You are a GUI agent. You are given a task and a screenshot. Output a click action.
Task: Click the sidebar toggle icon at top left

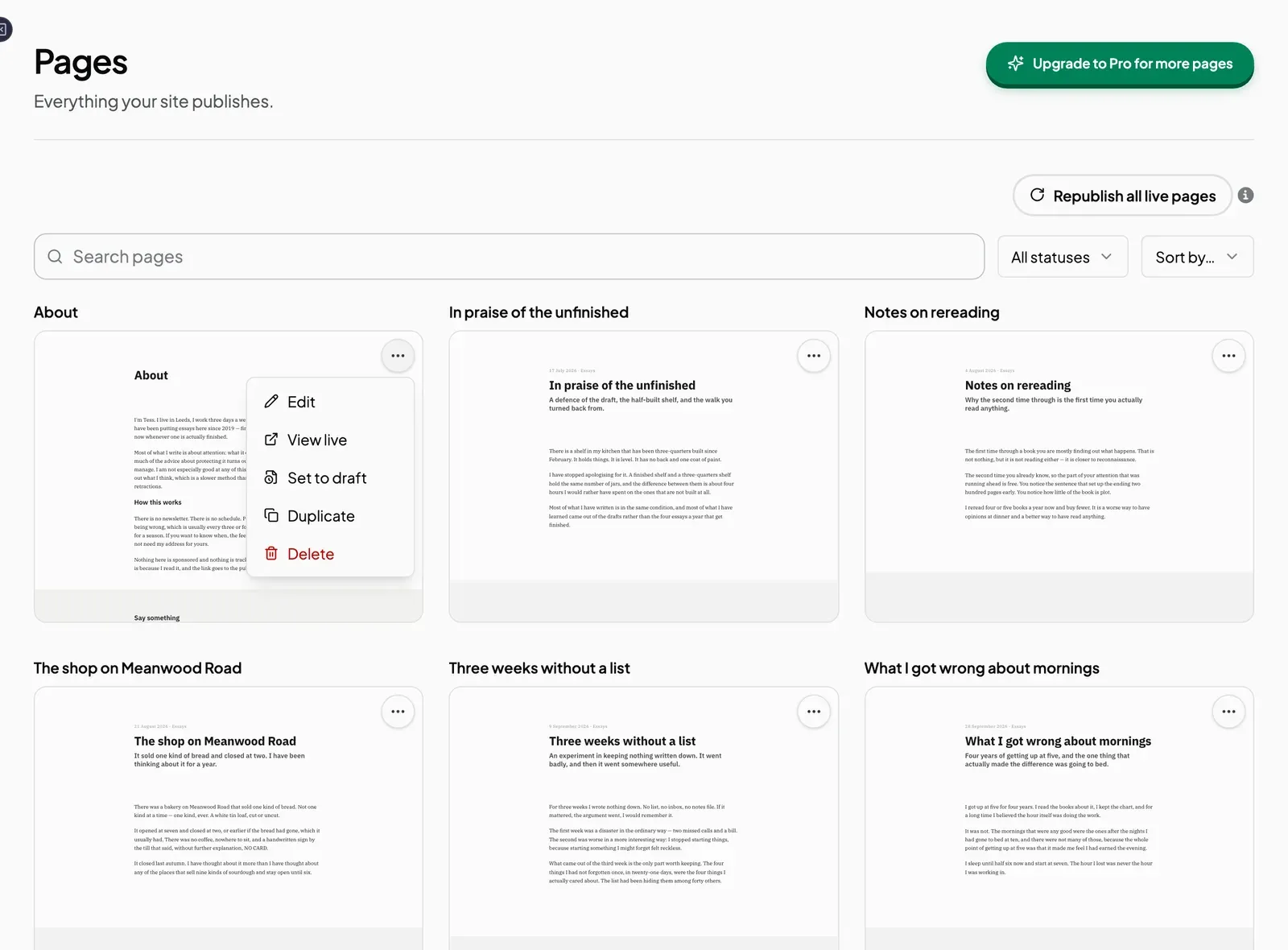pos(3,30)
